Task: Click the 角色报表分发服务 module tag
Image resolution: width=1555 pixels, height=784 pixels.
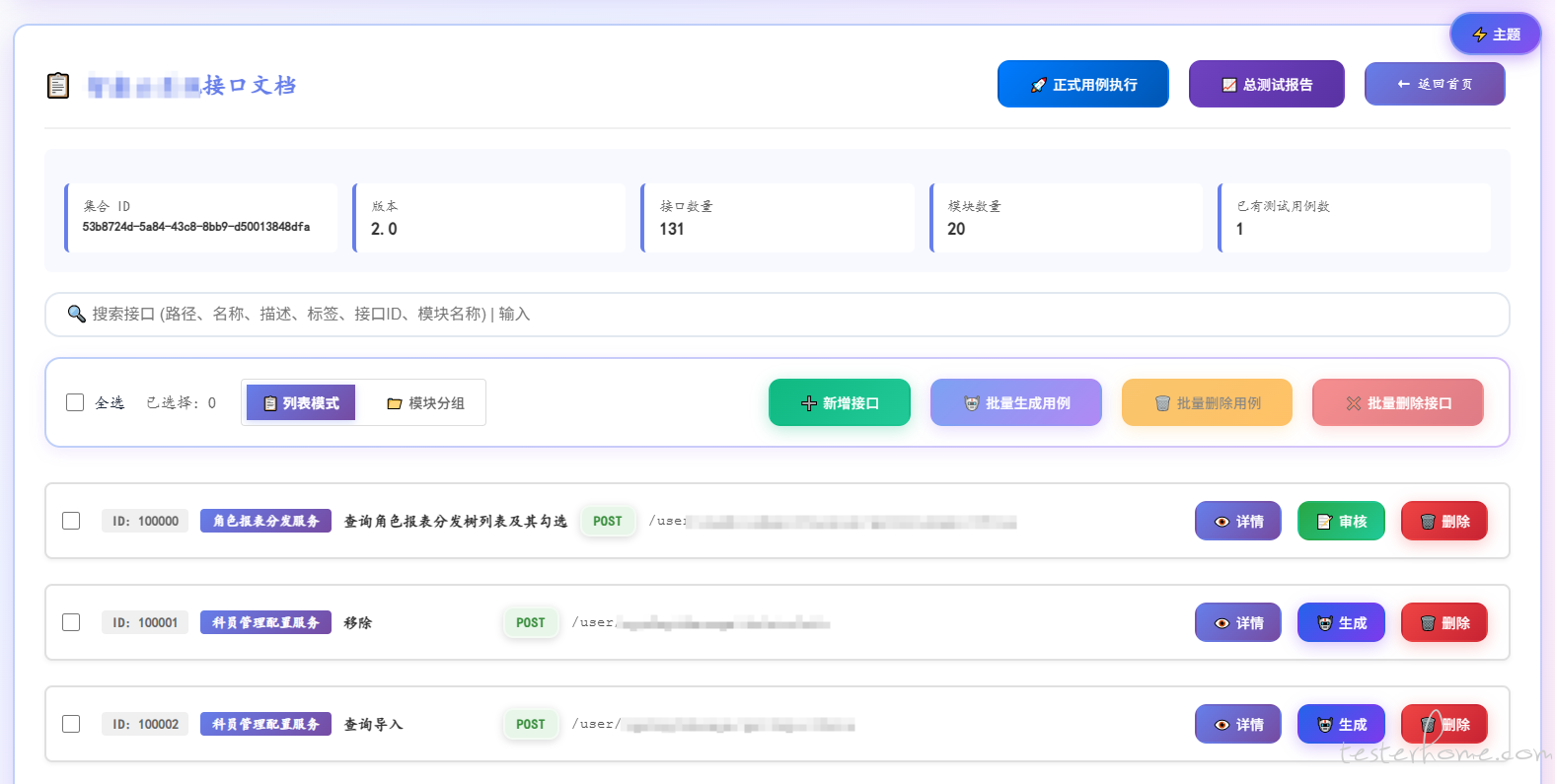Action: (265, 521)
